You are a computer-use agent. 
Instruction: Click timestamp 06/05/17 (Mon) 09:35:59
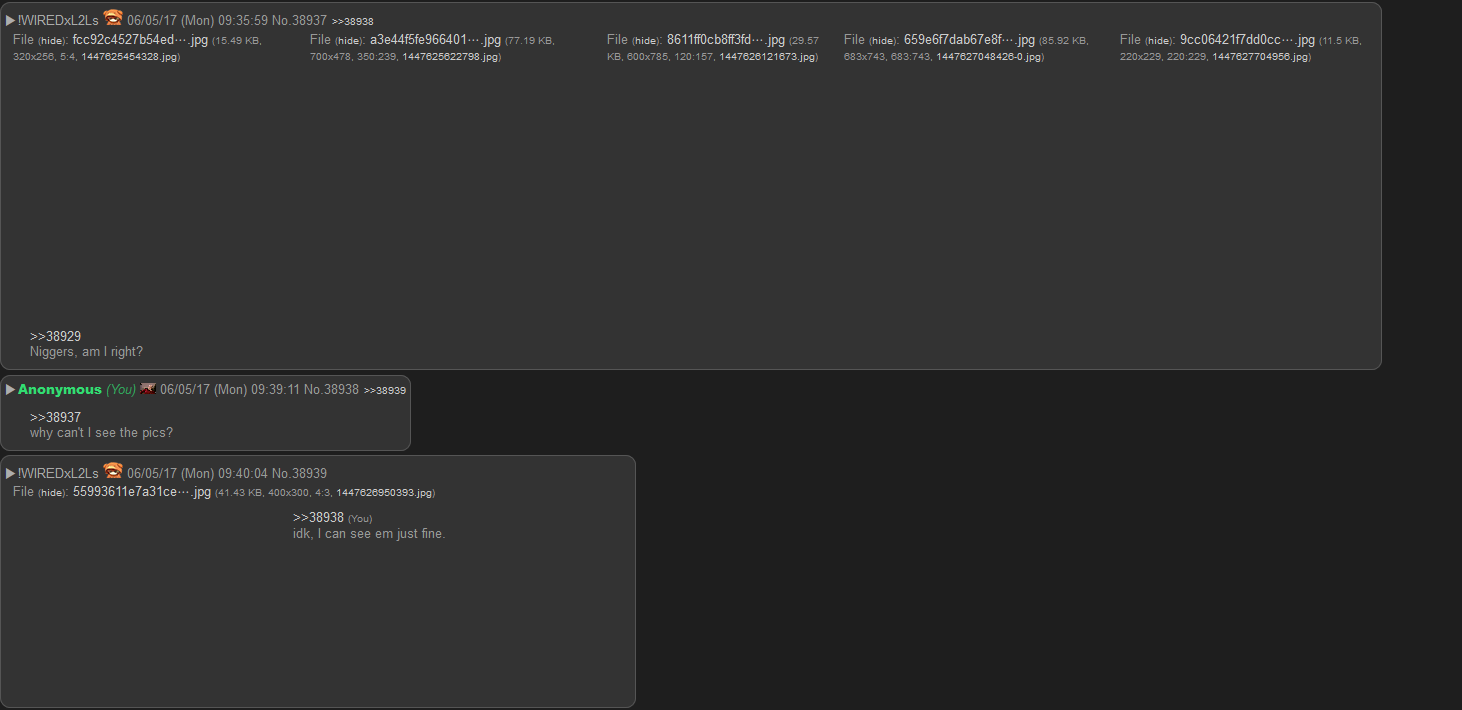(x=197, y=20)
